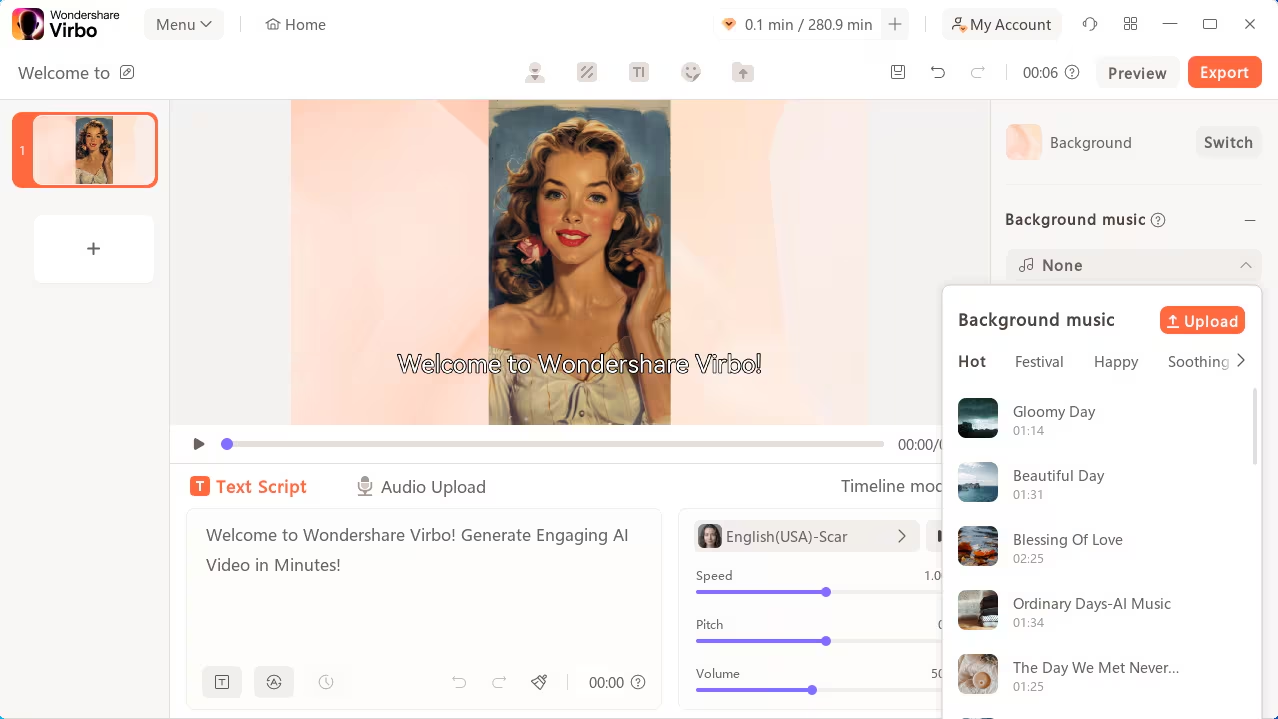Toggle Timeline mode
This screenshot has height=719, width=1278.
[x=890, y=486]
